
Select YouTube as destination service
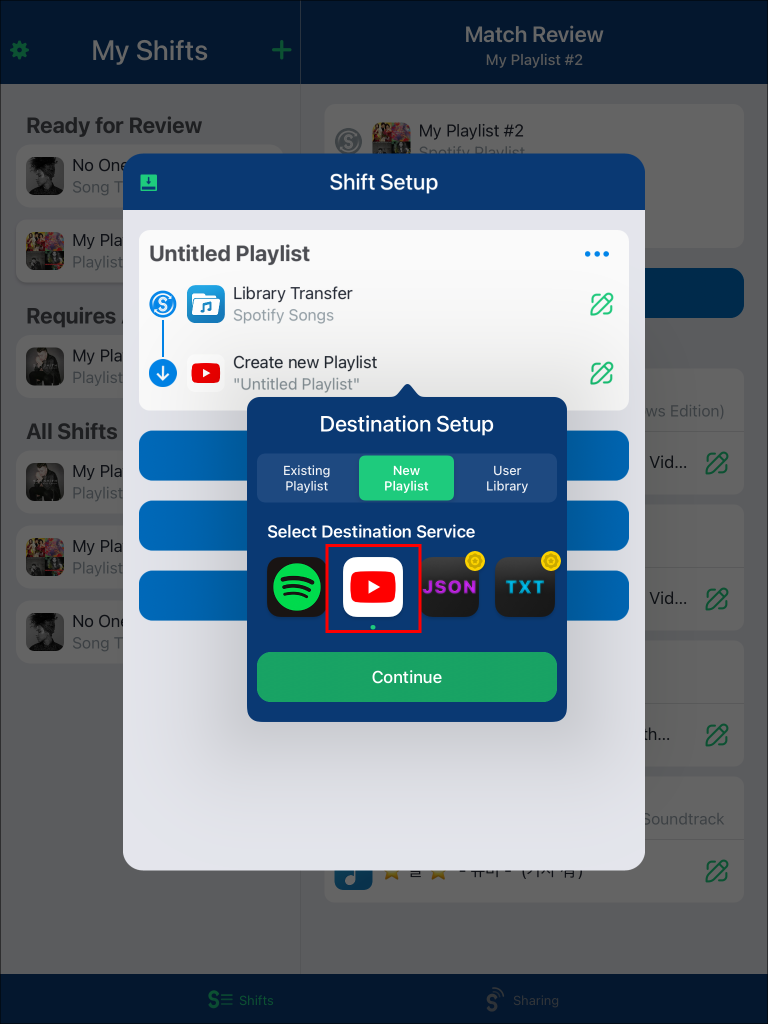pos(373,587)
